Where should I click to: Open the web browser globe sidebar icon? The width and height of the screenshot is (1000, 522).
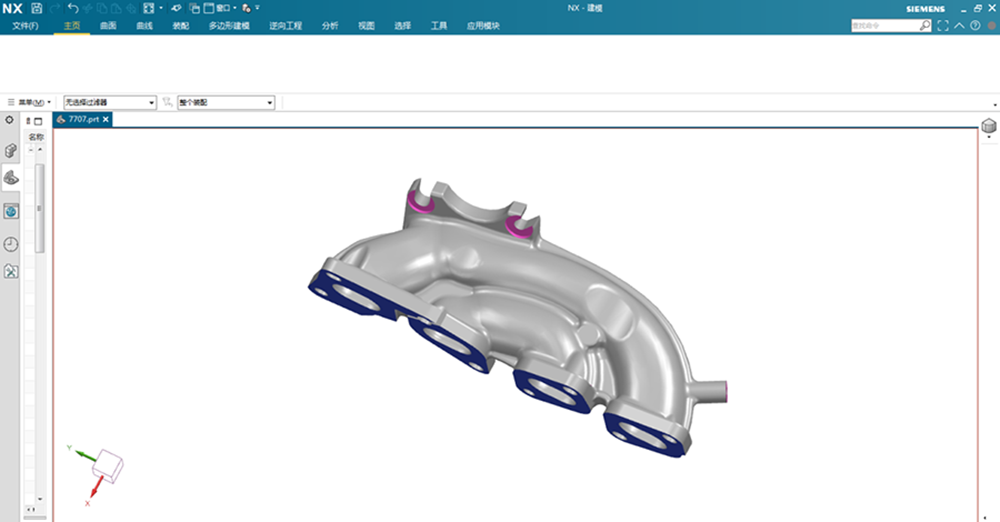click(x=11, y=211)
